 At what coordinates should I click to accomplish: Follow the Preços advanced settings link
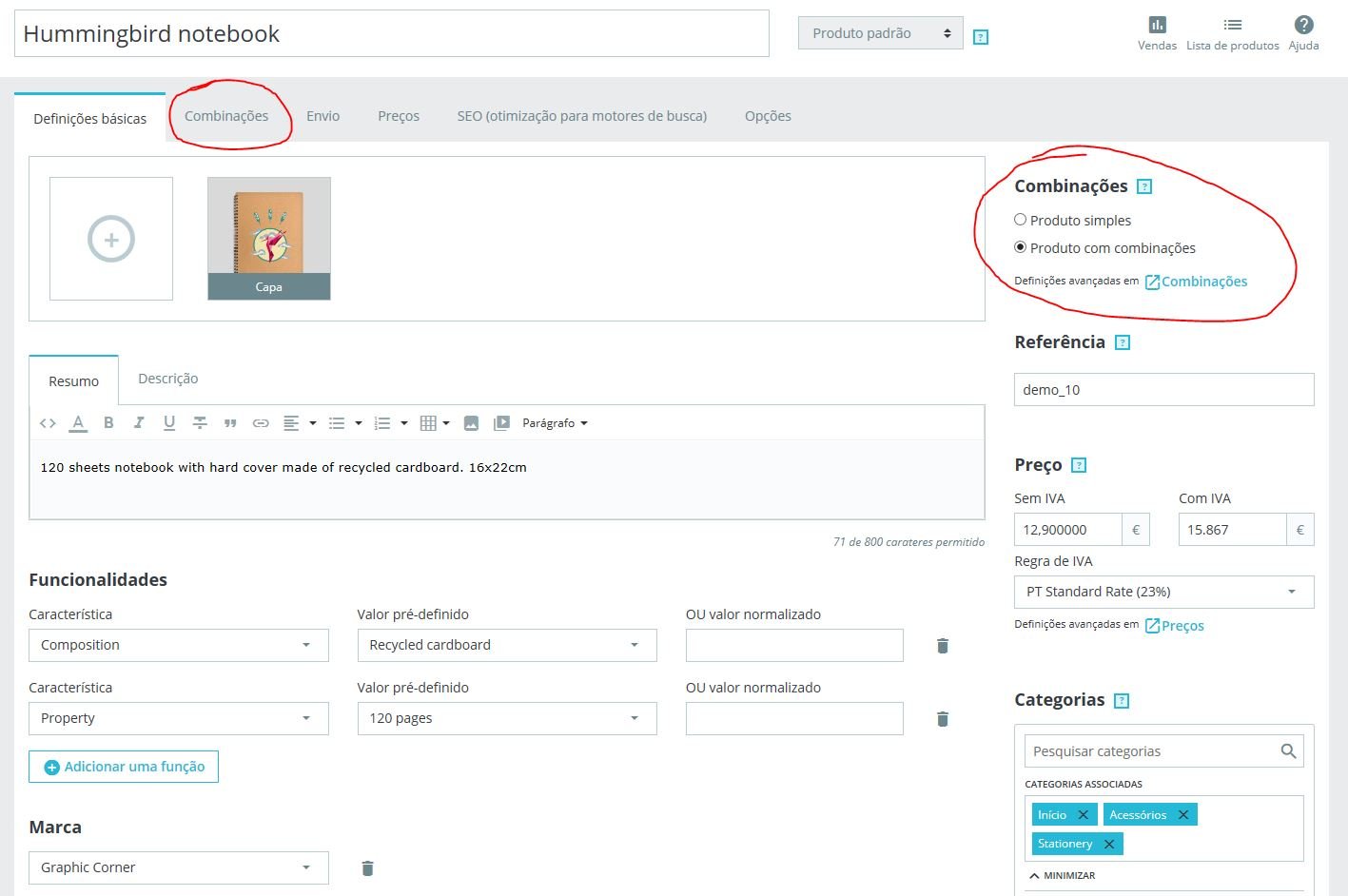[1174, 626]
